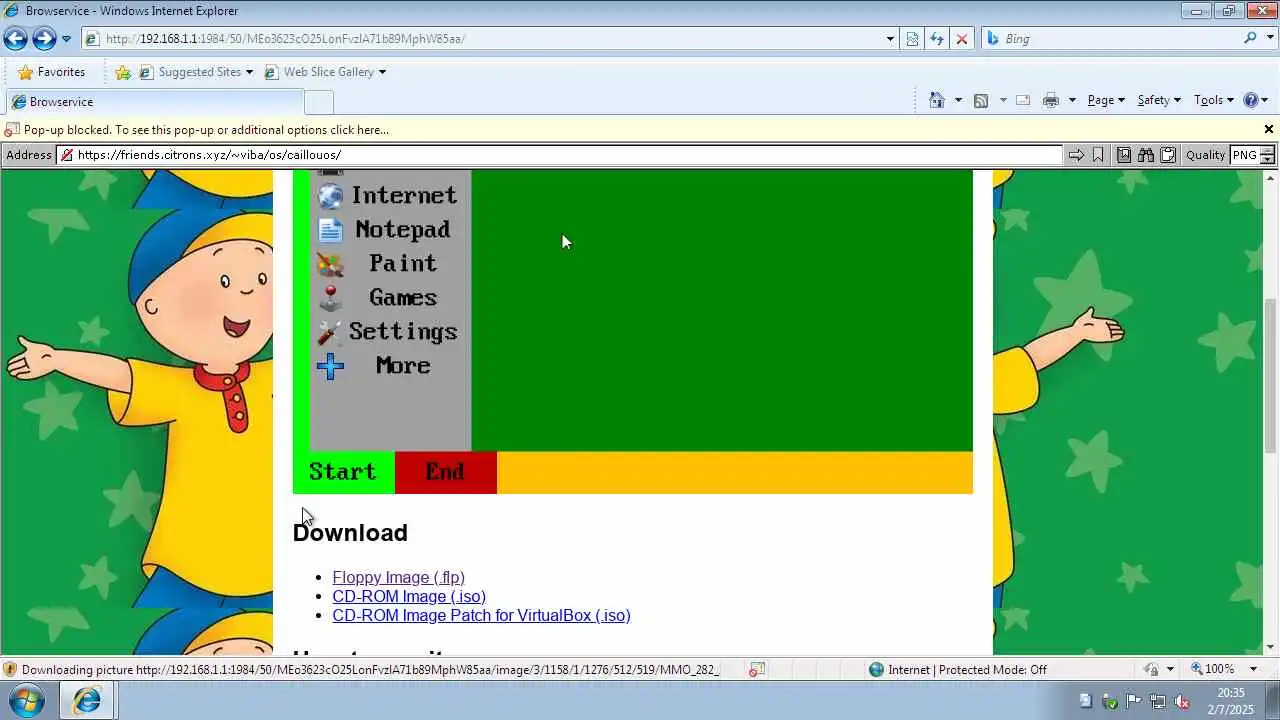This screenshot has height=720, width=1280.
Task: Click Internet Protected Mode Off status
Action: [957, 669]
